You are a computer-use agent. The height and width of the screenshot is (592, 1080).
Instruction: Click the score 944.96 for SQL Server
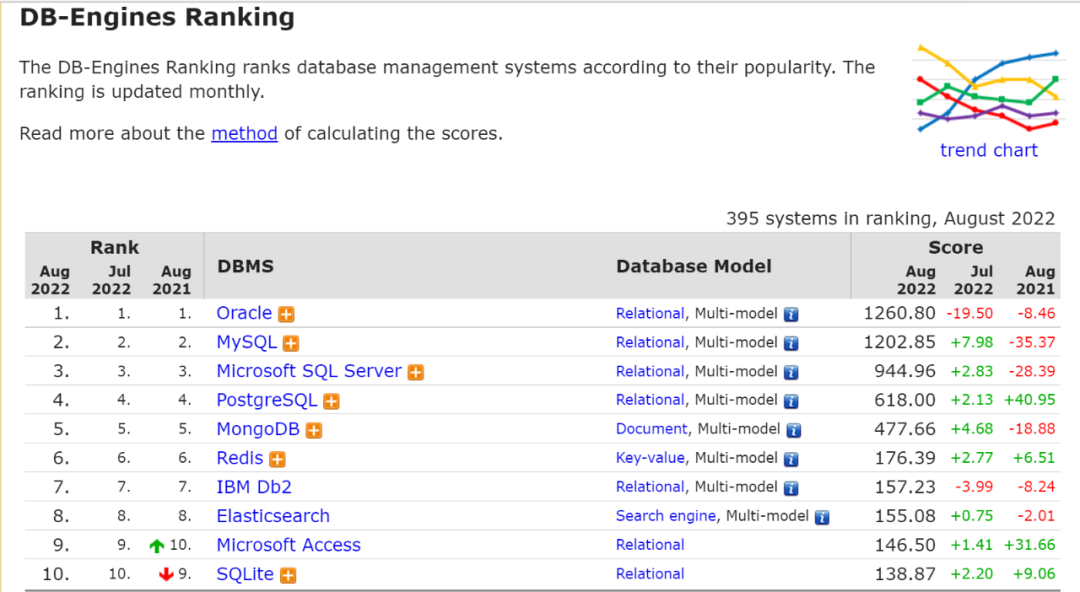tap(905, 371)
